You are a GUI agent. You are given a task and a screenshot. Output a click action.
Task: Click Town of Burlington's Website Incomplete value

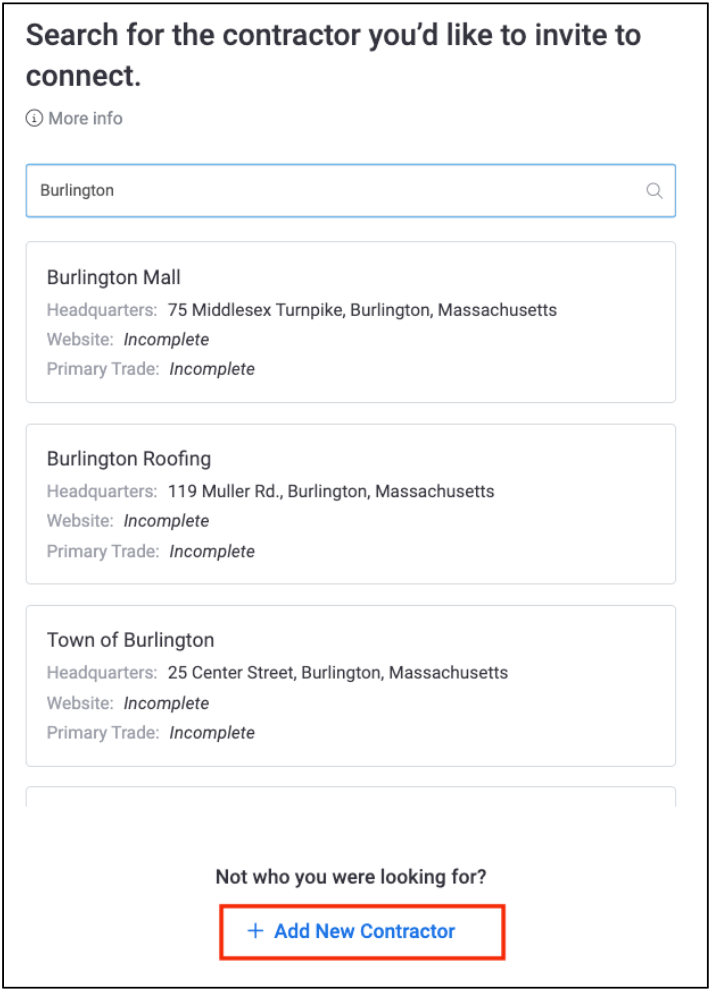(x=166, y=703)
